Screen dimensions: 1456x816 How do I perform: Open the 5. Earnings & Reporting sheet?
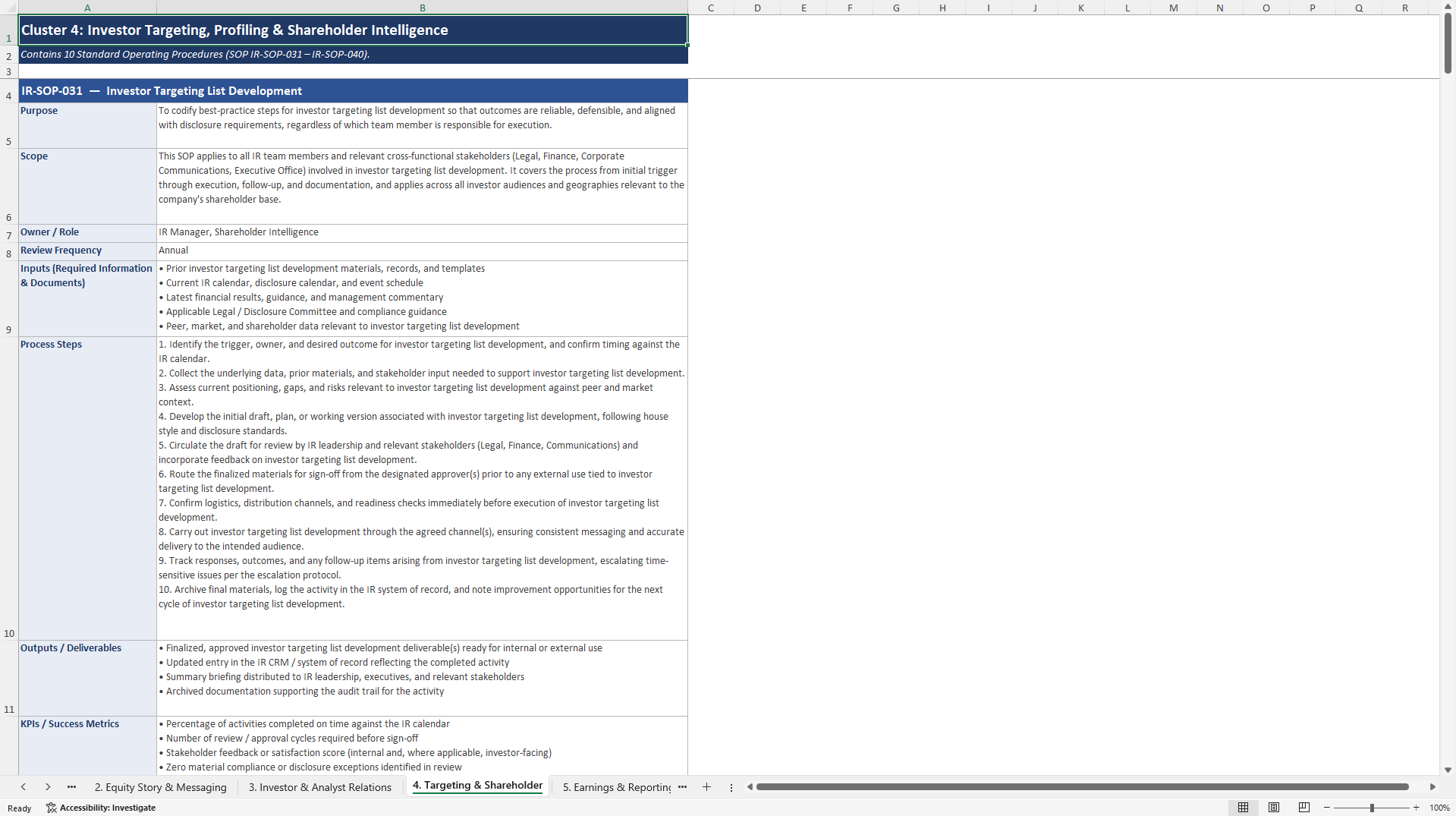coord(616,787)
